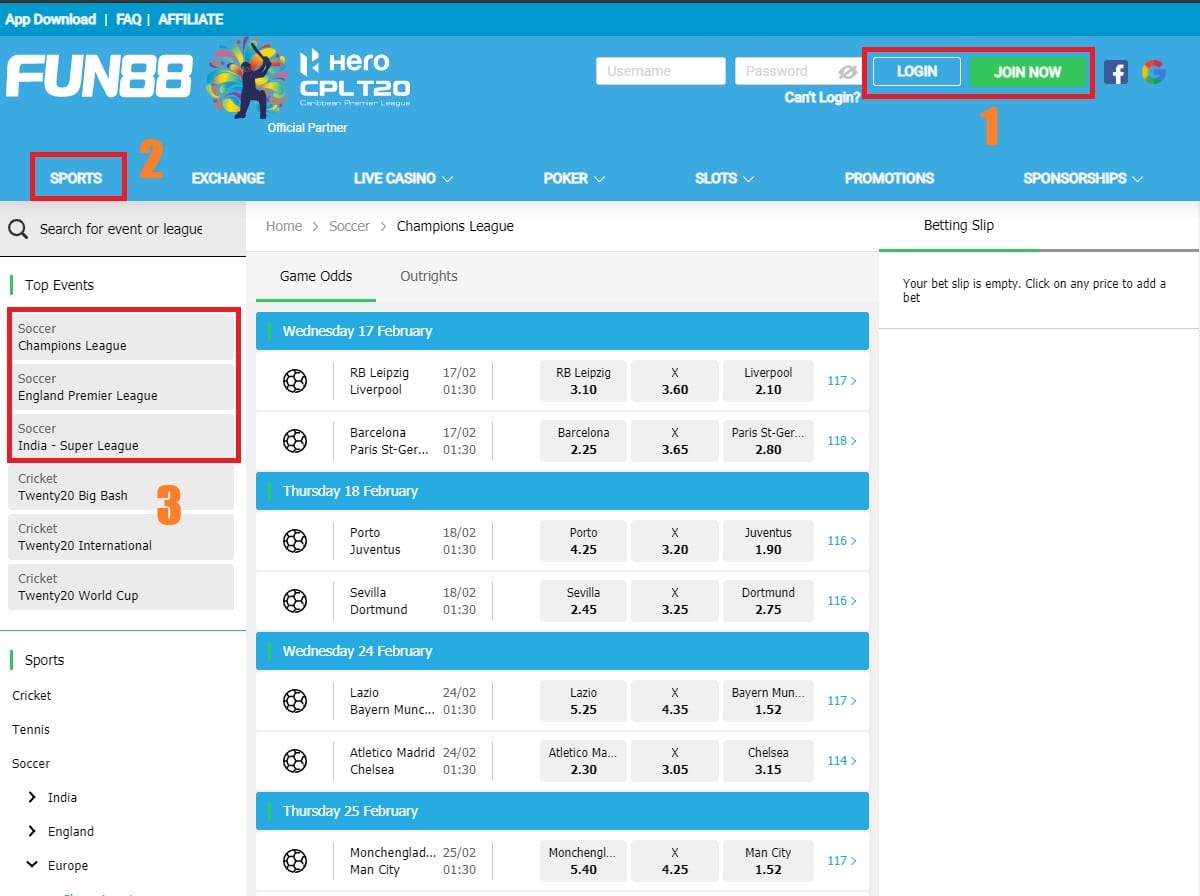Select Cricket in the Sports list

32,696
